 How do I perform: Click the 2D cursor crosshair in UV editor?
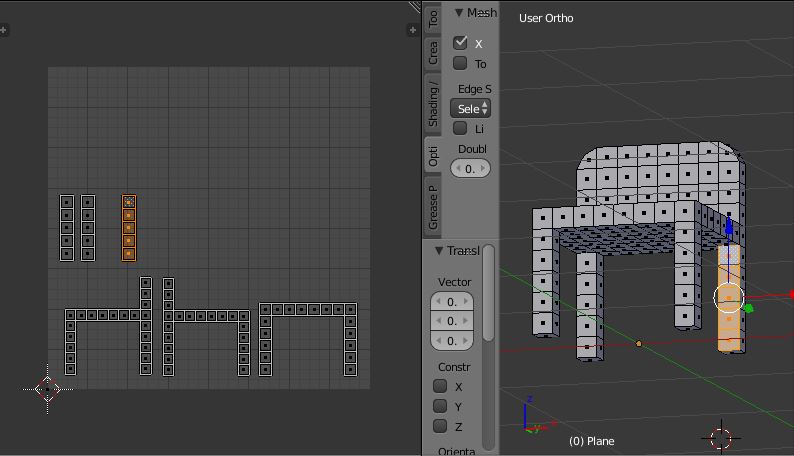(48, 389)
